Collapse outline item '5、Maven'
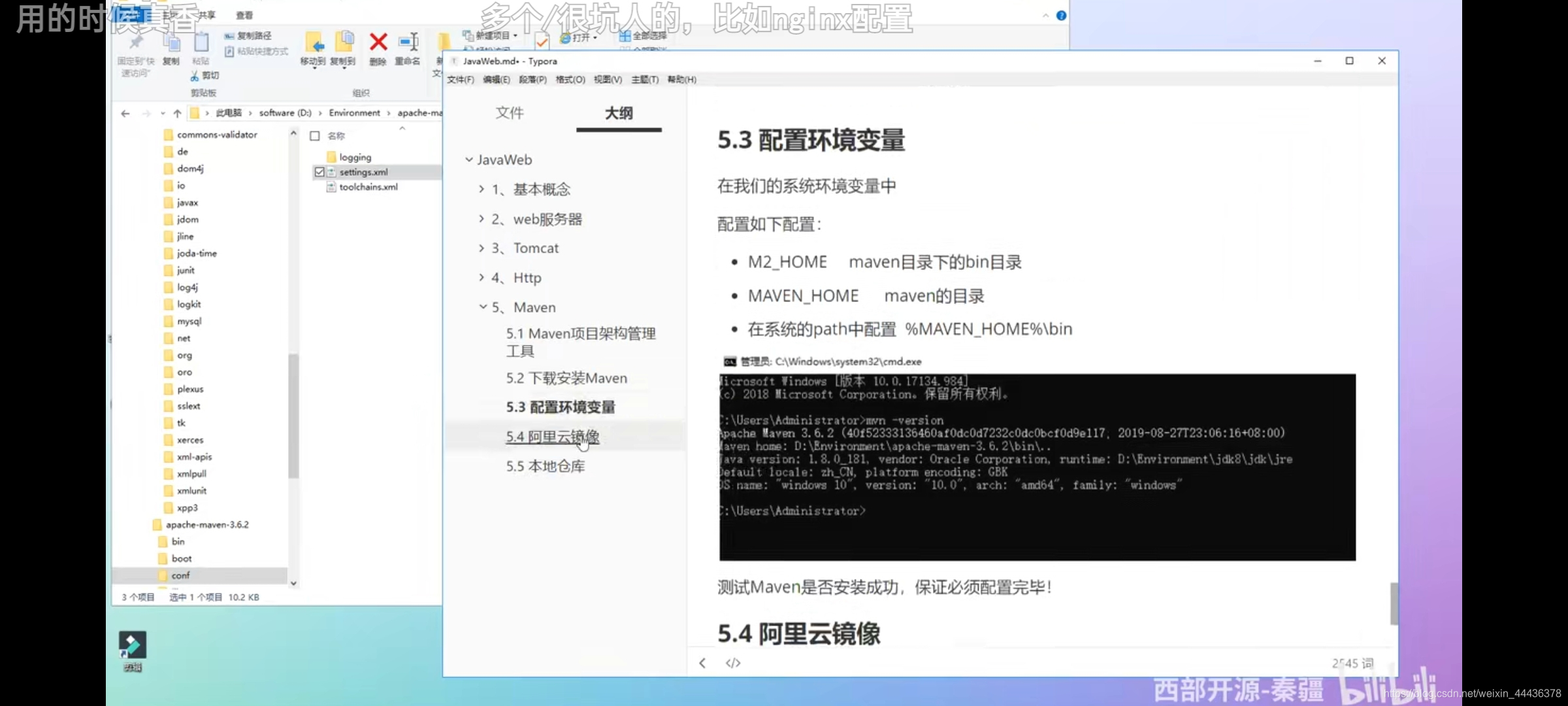Screen dimensions: 1568x706 [483, 307]
